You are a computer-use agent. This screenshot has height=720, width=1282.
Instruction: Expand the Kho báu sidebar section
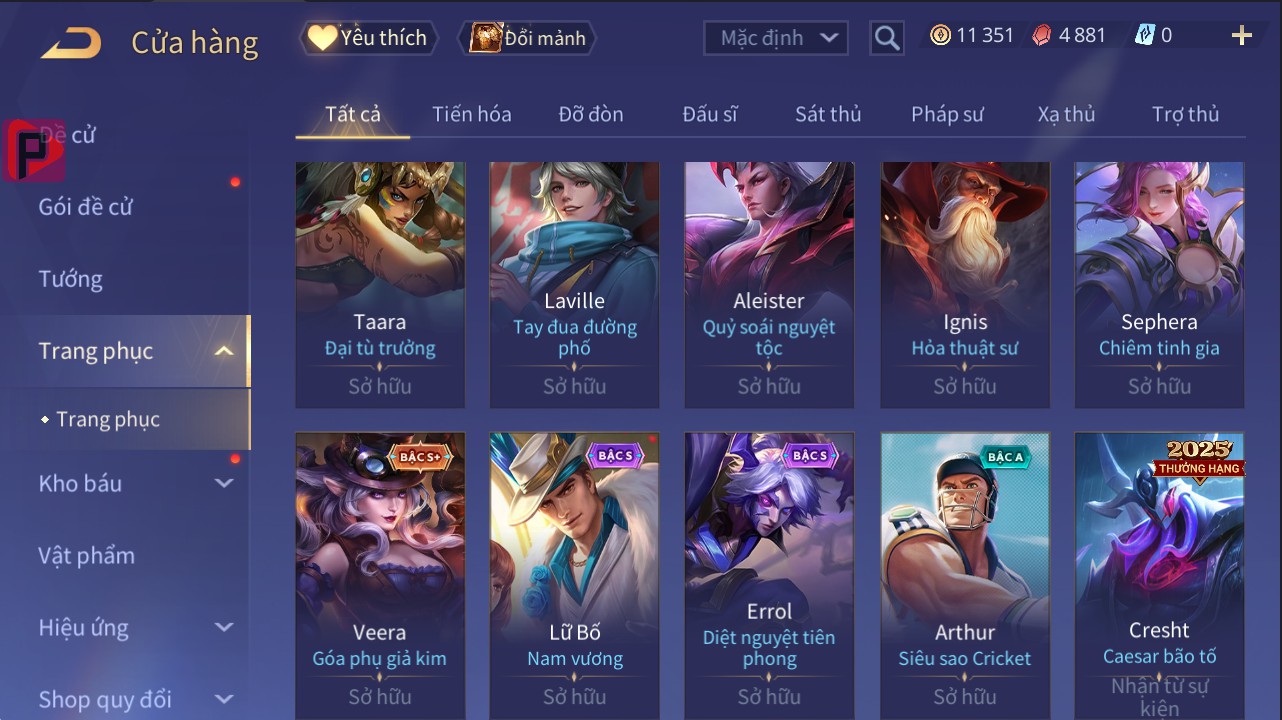225,483
